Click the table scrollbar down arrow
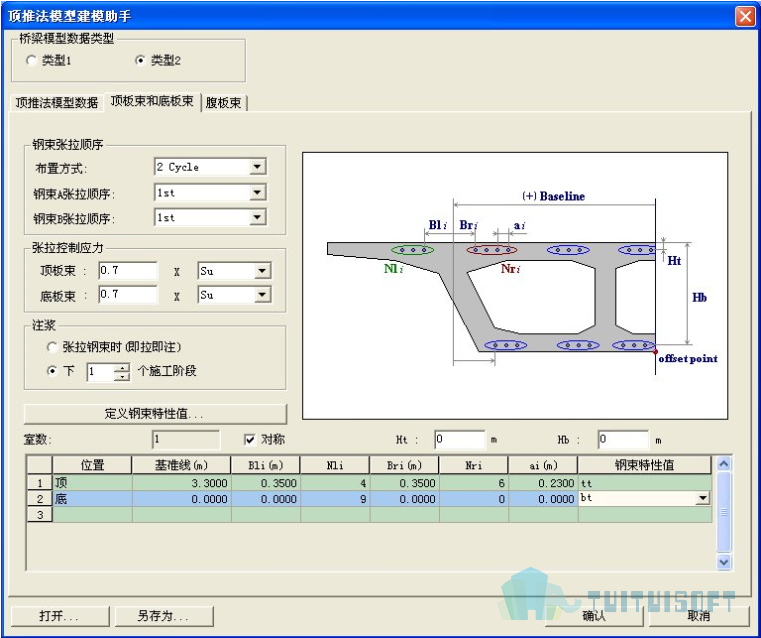761x638 pixels. pyautogui.click(x=724, y=562)
